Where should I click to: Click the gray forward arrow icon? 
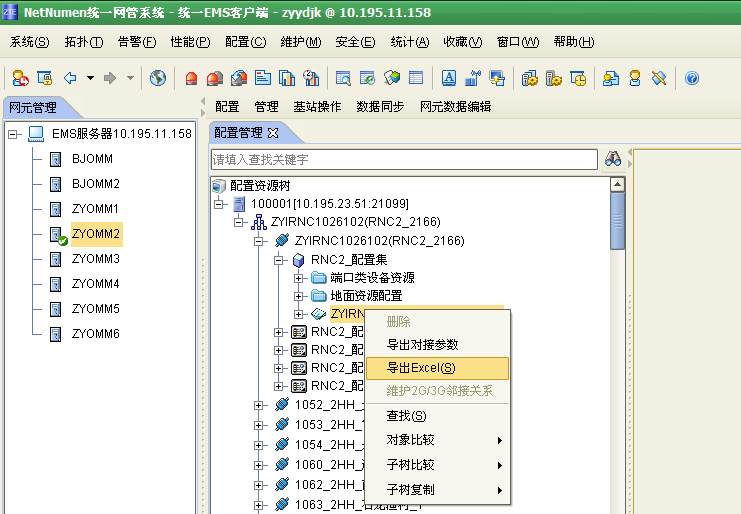pyautogui.click(x=110, y=78)
